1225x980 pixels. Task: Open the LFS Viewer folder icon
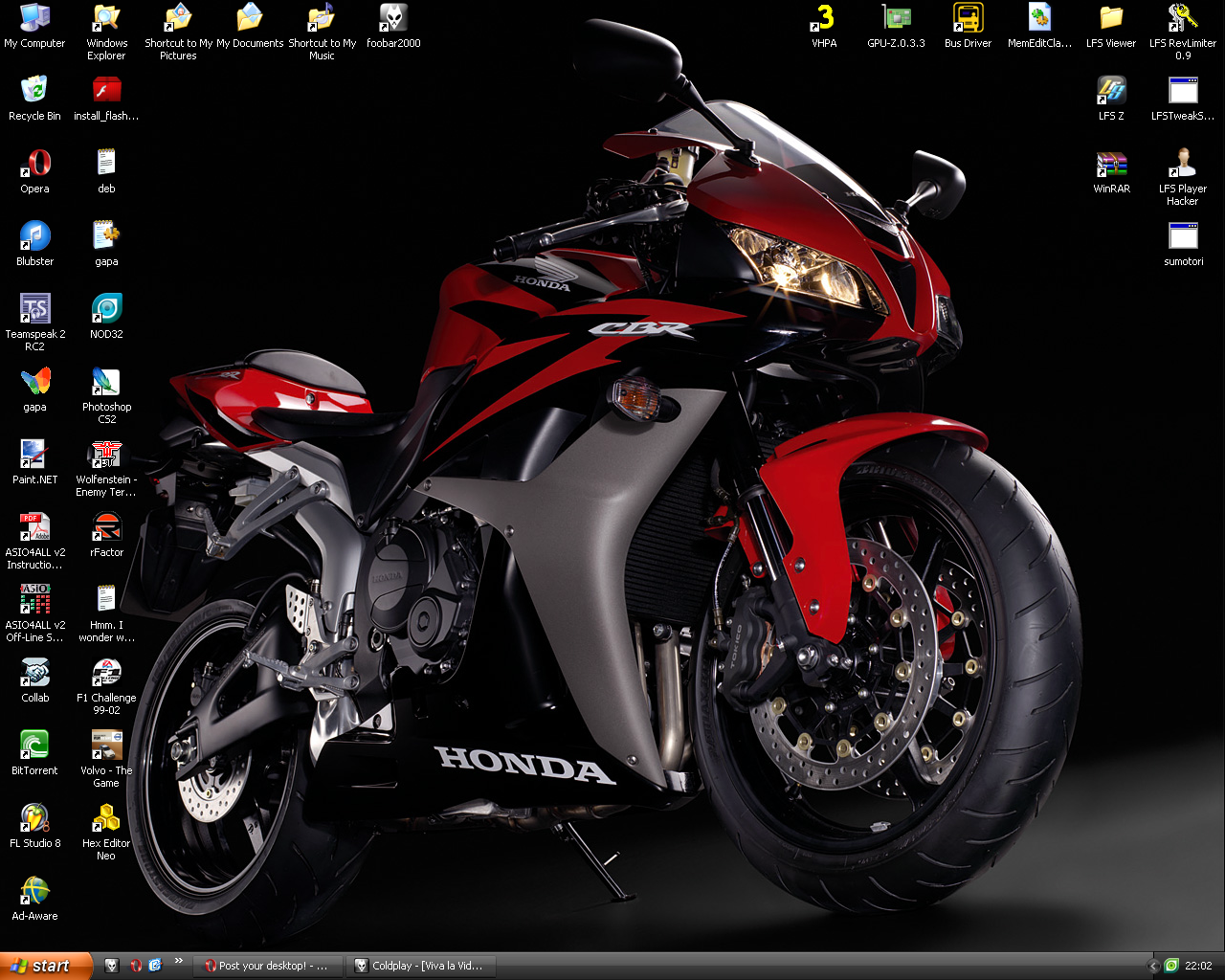point(1111,27)
